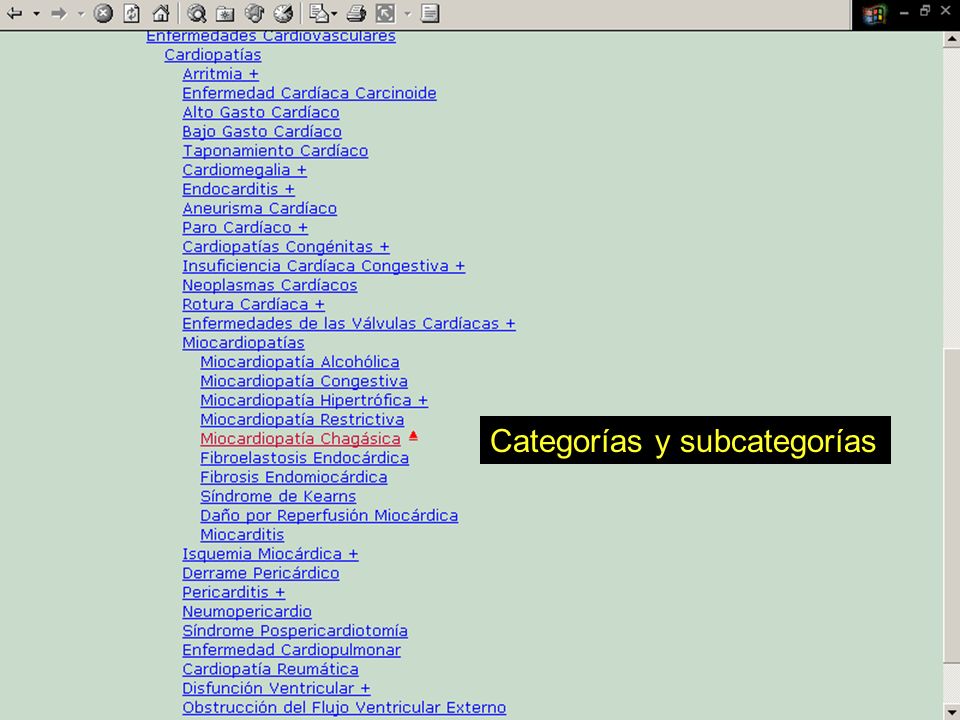The height and width of the screenshot is (720, 960).
Task: Open the Fibroelastosis Endocárdica link
Action: 304,458
